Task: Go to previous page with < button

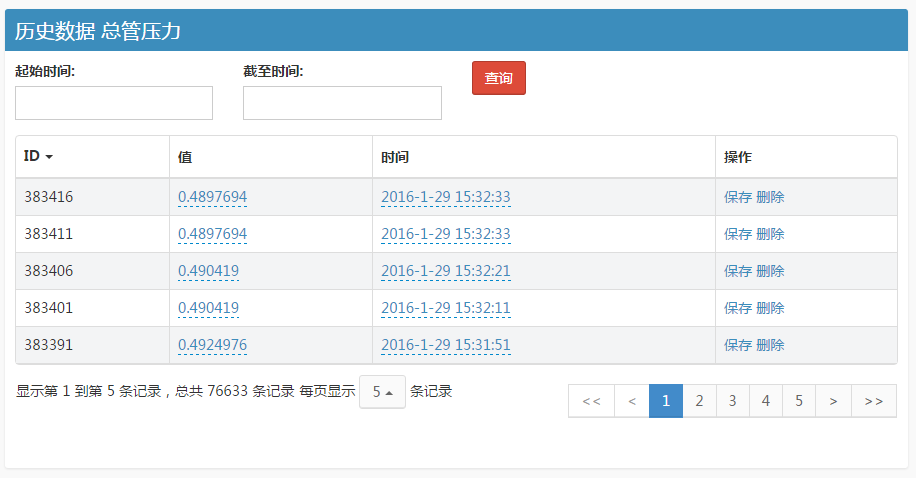Action: pyautogui.click(x=632, y=401)
